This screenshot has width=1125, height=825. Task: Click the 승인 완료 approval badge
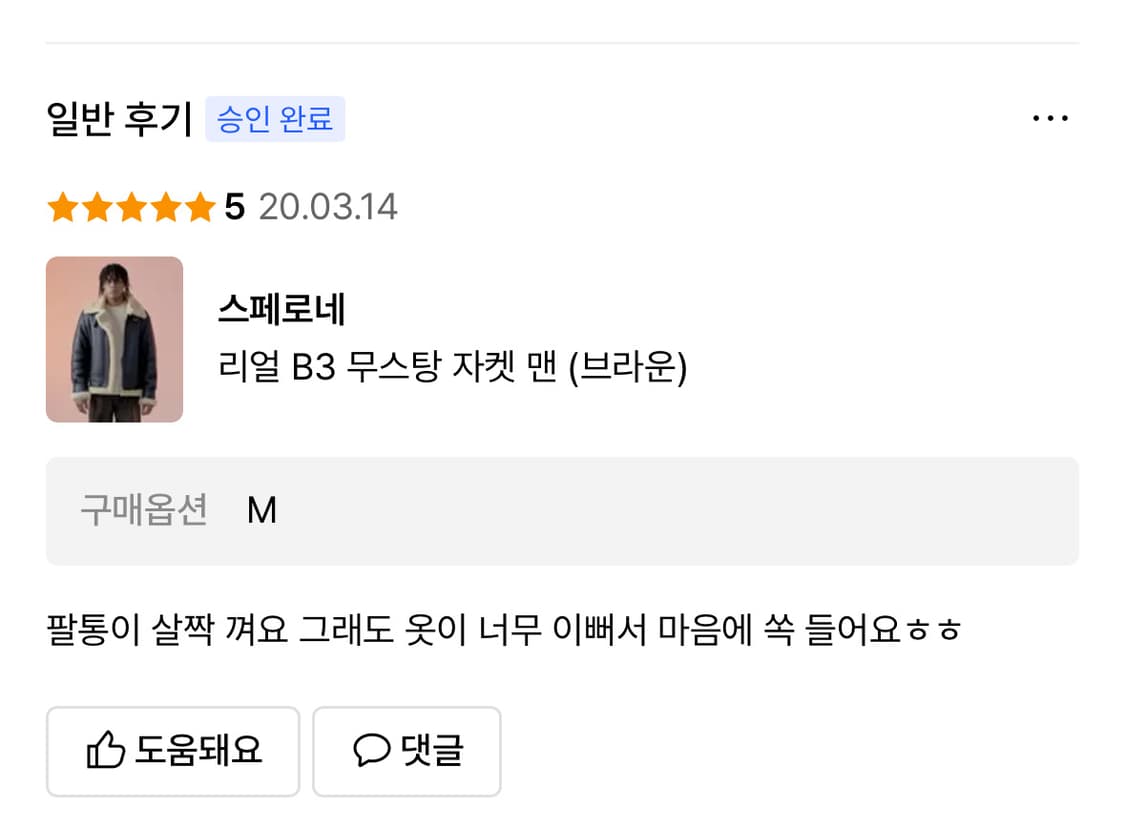pyautogui.click(x=275, y=118)
